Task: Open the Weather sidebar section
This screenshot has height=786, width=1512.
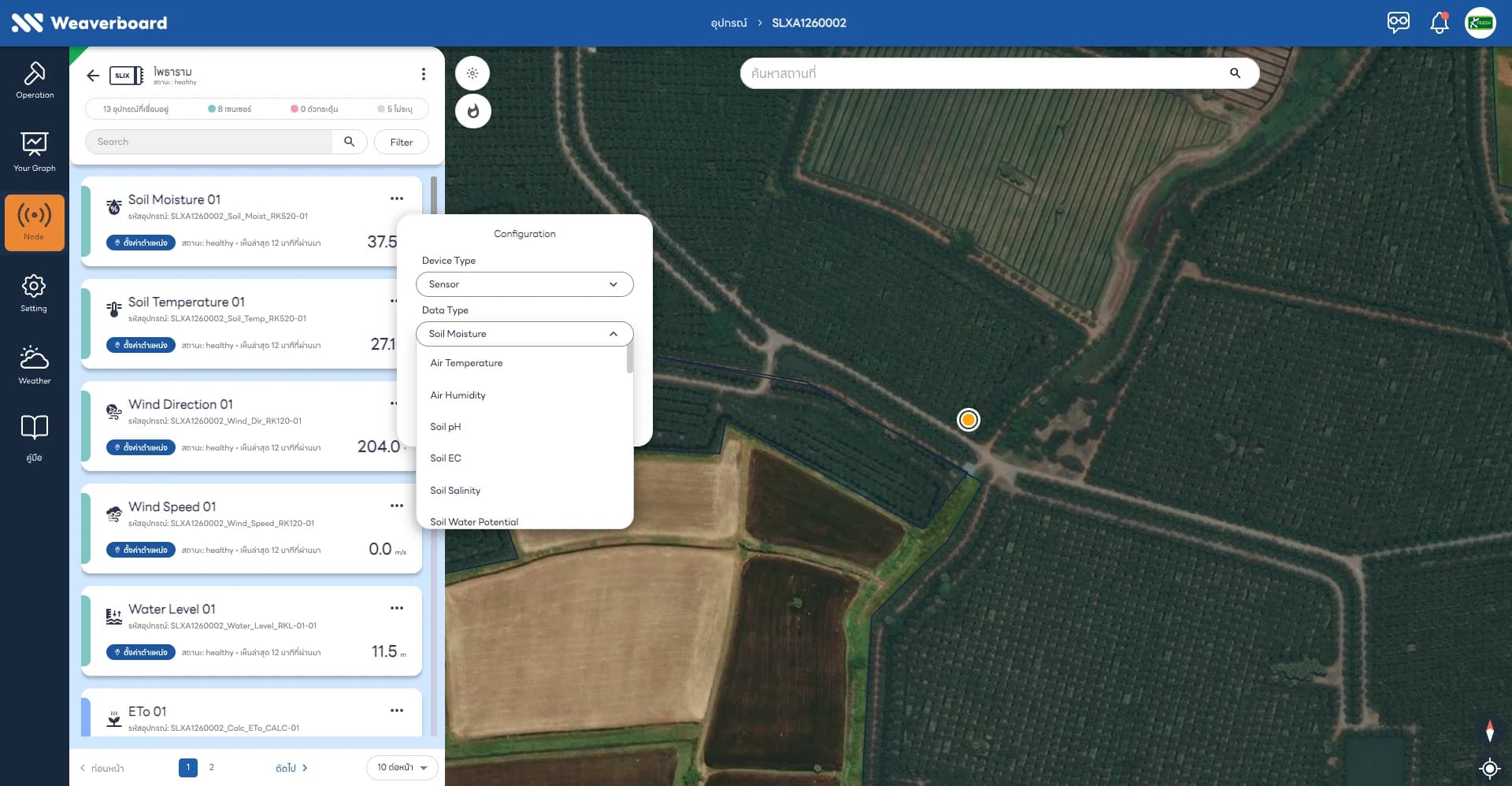Action: click(35, 365)
